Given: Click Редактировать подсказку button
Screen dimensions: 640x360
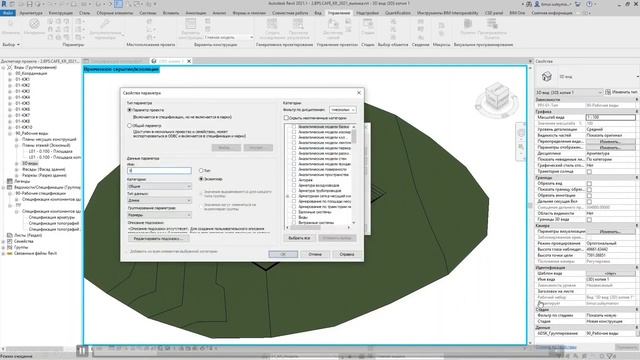Looking at the screenshot, I should pos(158,238).
